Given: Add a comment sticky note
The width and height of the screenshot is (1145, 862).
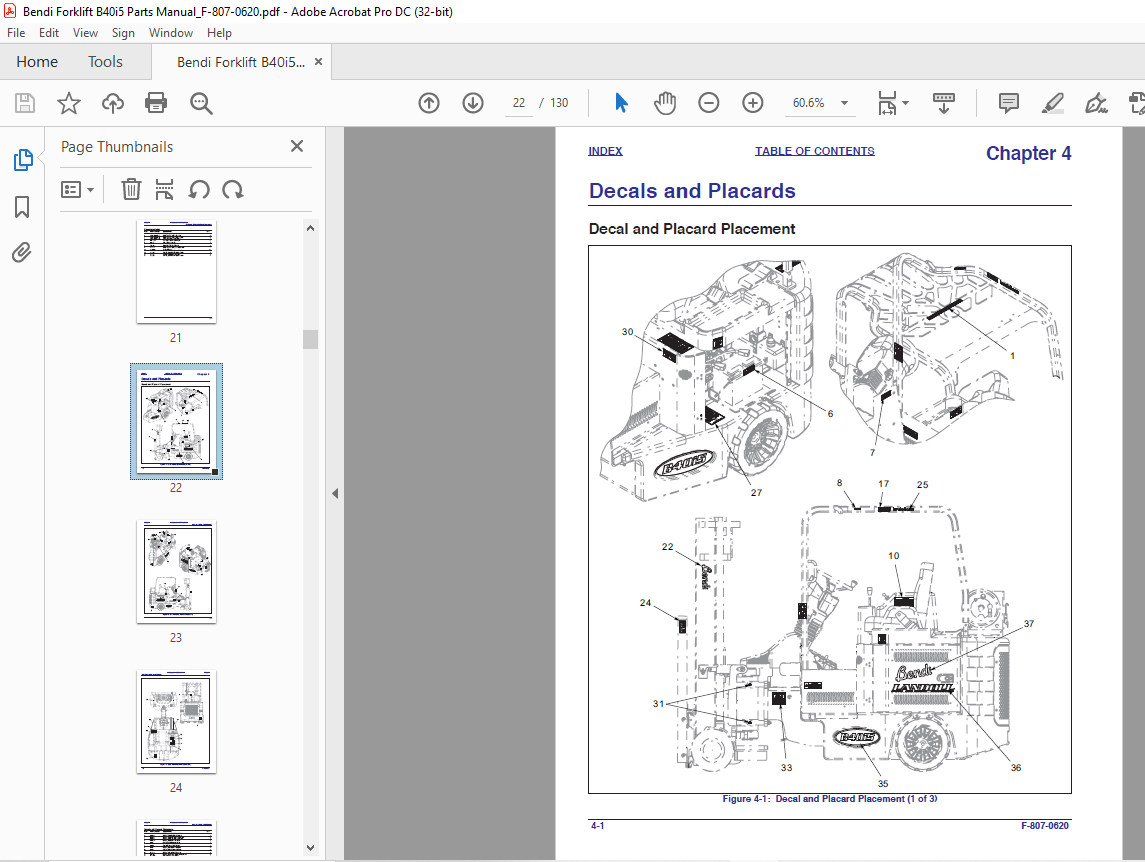Looking at the screenshot, I should (1008, 103).
